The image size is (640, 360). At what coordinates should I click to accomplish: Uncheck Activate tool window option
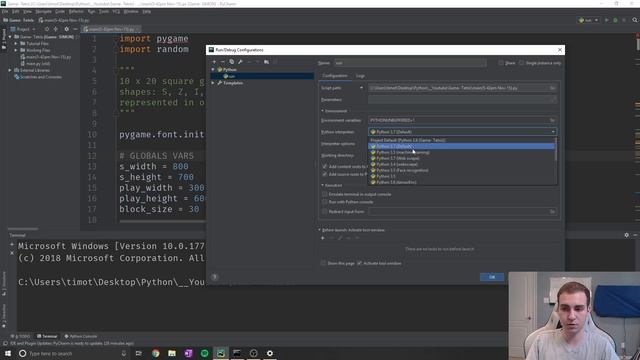(359, 263)
